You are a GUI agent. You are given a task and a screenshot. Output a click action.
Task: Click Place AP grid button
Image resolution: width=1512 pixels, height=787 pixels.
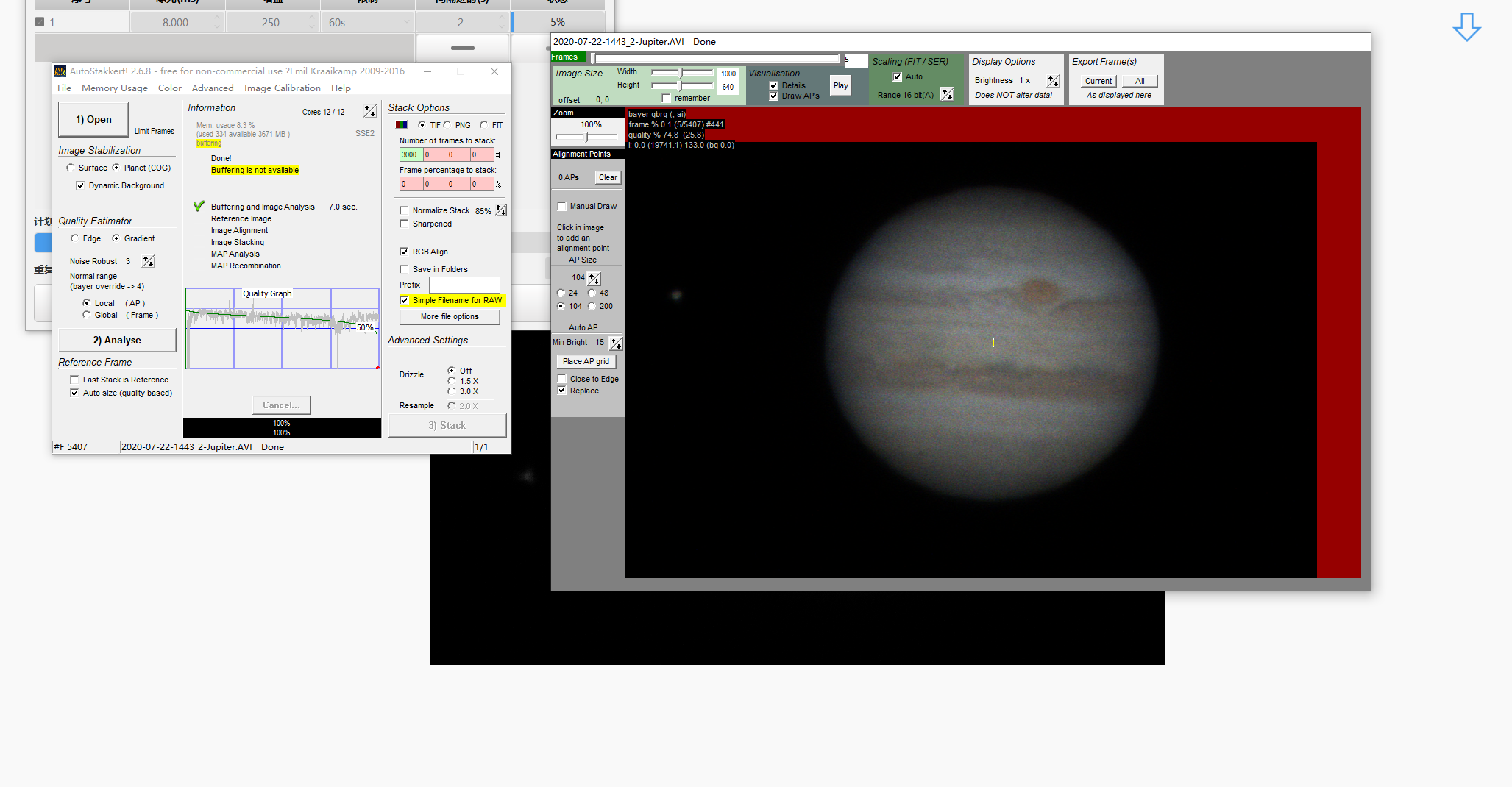point(586,361)
